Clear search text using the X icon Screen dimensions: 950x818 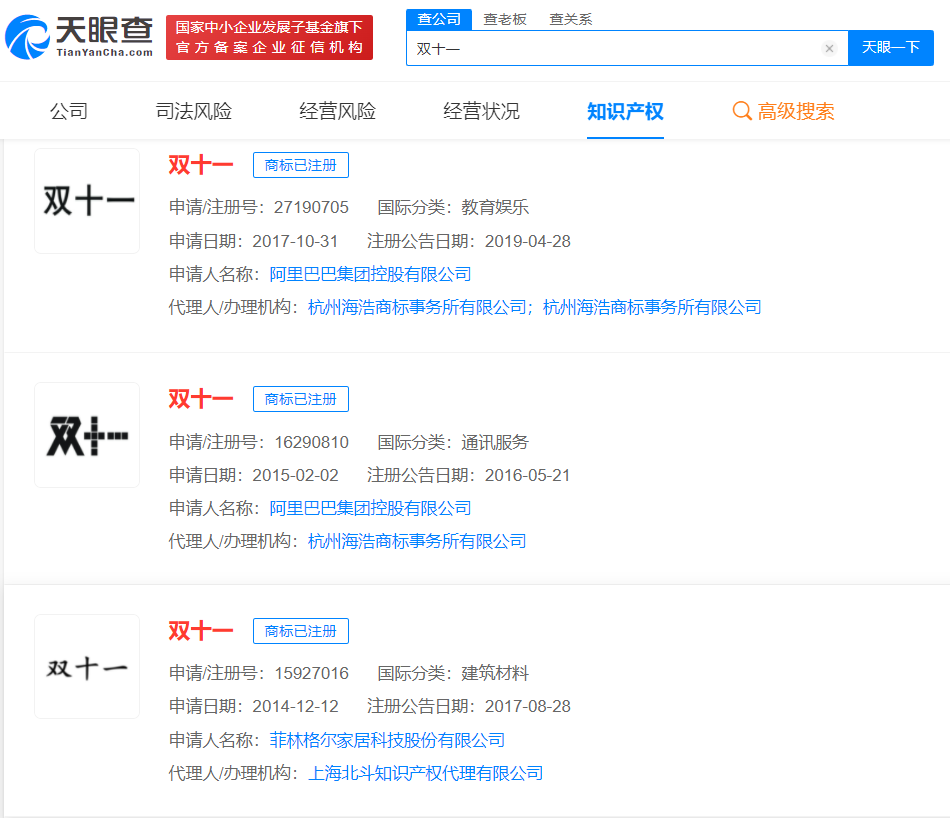(x=829, y=48)
